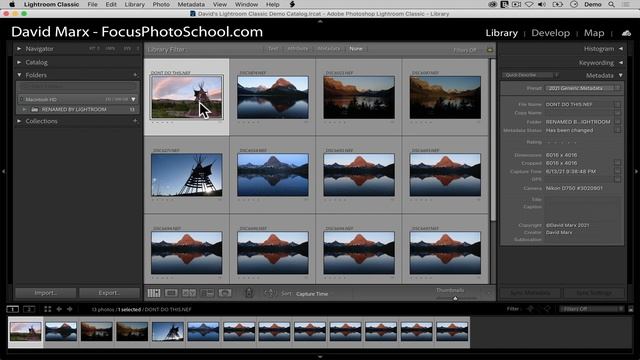Switch to Survey view in toolbar

[x=207, y=293]
